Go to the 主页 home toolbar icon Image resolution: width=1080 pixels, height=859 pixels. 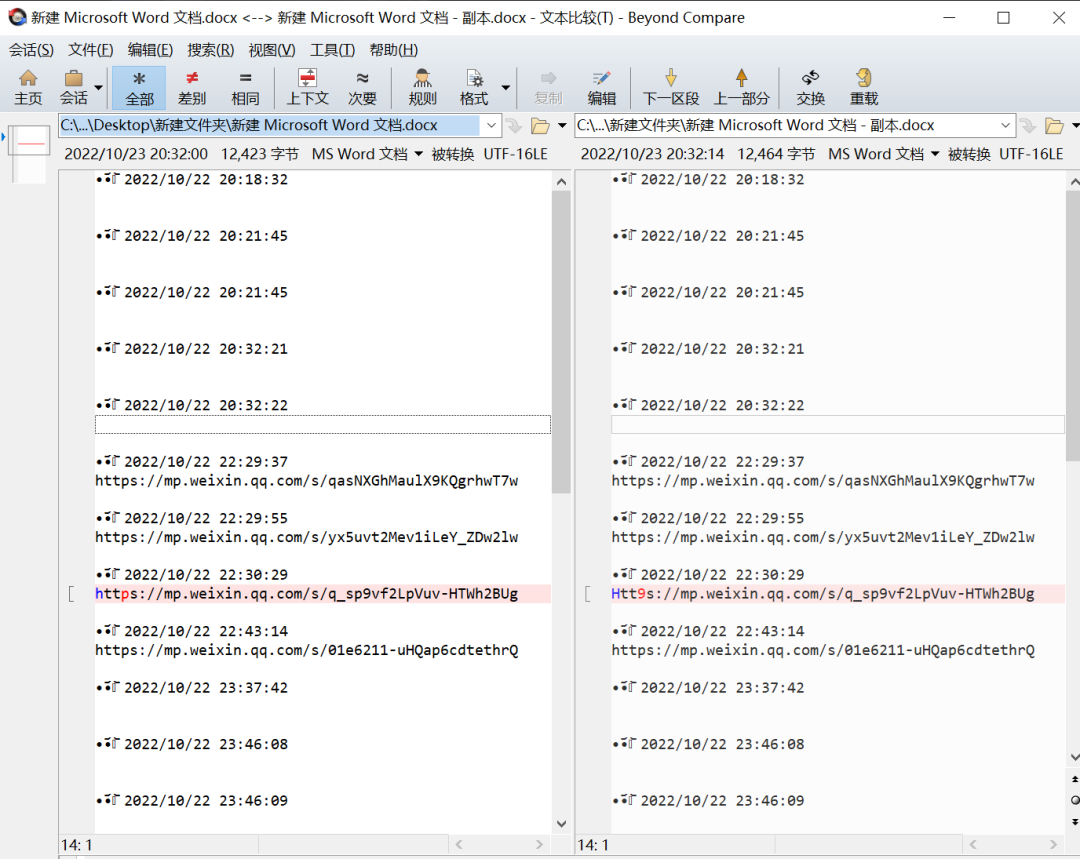pyautogui.click(x=28, y=87)
